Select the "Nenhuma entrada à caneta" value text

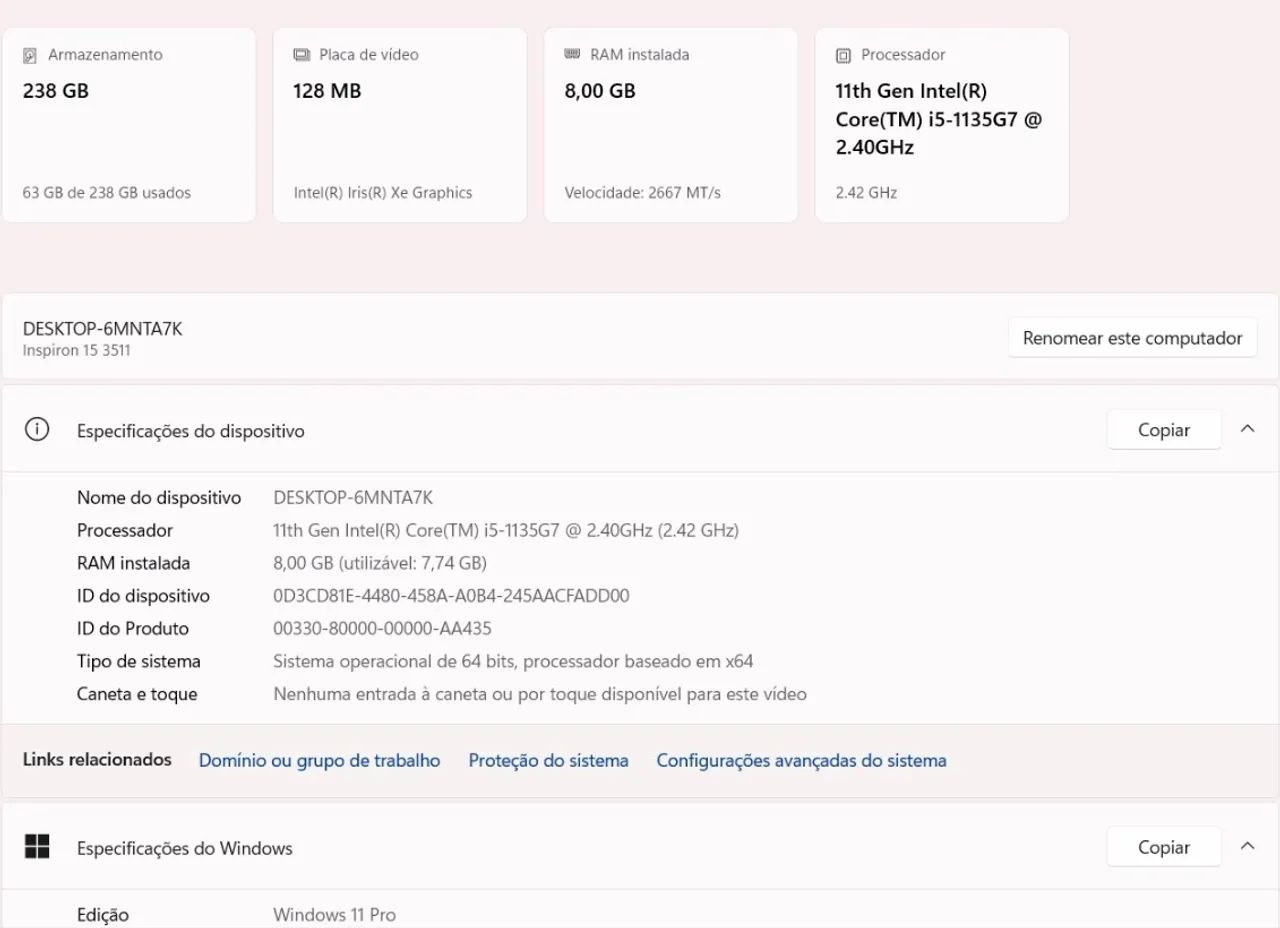pos(540,695)
